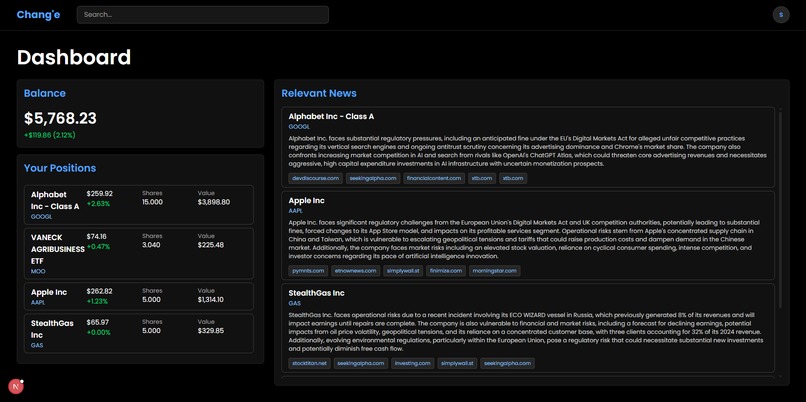This screenshot has height=402, width=806.
Task: Click the +2.63% change for Alphabet
Action: coord(98,204)
